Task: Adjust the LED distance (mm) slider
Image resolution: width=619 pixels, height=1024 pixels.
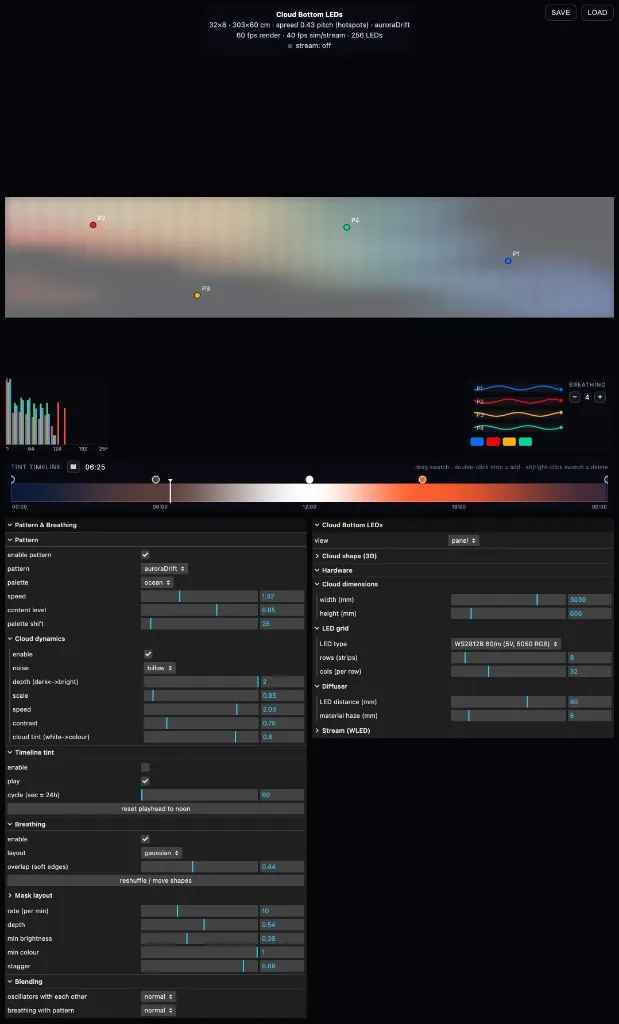Action: tap(508, 702)
